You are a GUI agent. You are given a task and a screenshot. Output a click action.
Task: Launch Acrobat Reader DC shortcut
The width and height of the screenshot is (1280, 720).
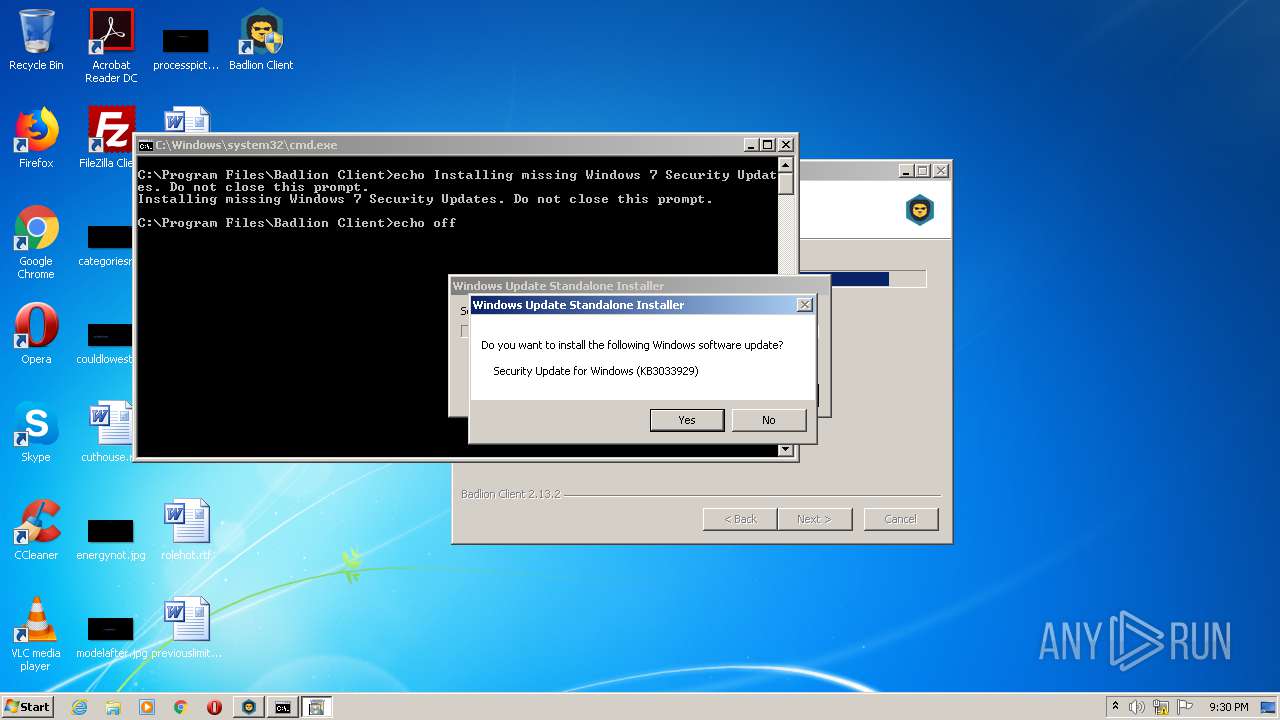(111, 46)
